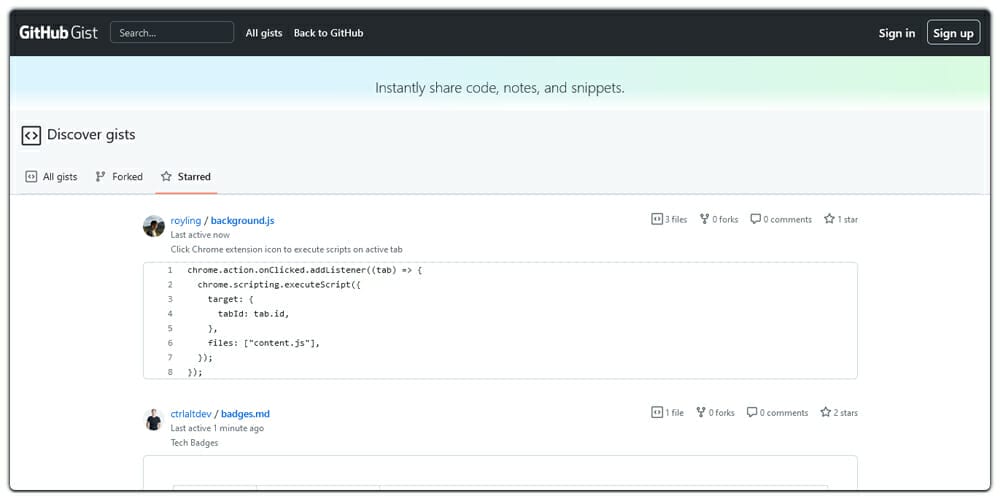Click line number 8 in code
This screenshot has width=1000, height=500.
170,372
